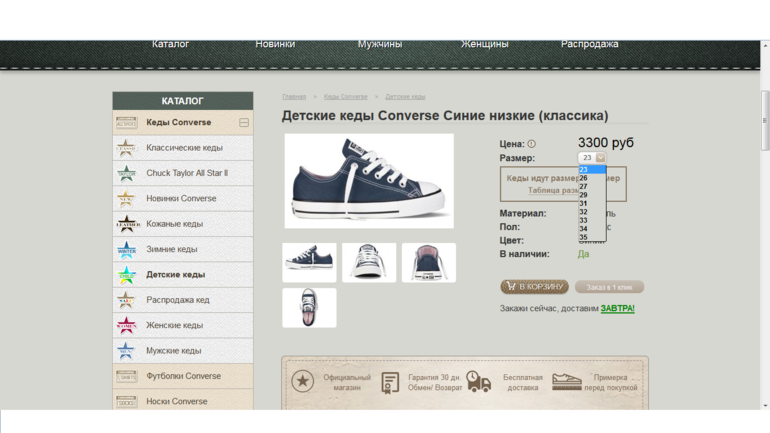Click the info icon next to Цена
Image resolution: width=770 pixels, height=433 pixels.
(x=531, y=144)
